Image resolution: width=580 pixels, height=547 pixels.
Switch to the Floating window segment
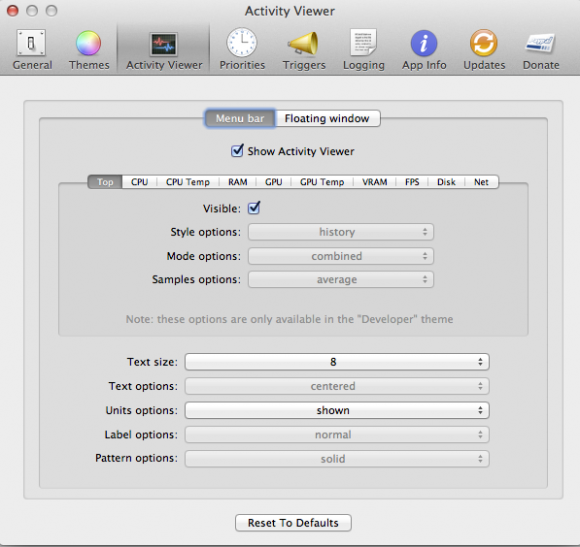(x=327, y=118)
